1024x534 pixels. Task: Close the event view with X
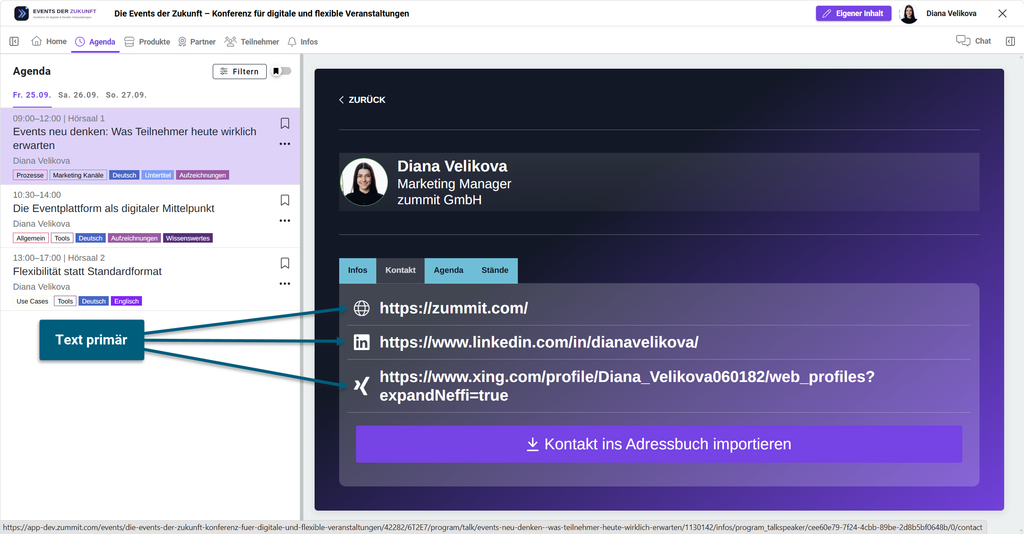click(1002, 13)
